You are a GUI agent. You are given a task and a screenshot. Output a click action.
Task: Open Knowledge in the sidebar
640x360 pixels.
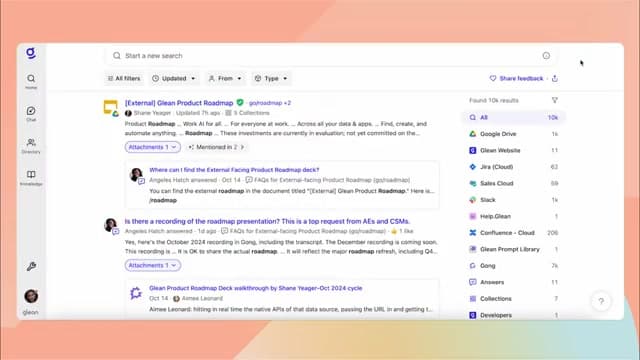[31, 178]
